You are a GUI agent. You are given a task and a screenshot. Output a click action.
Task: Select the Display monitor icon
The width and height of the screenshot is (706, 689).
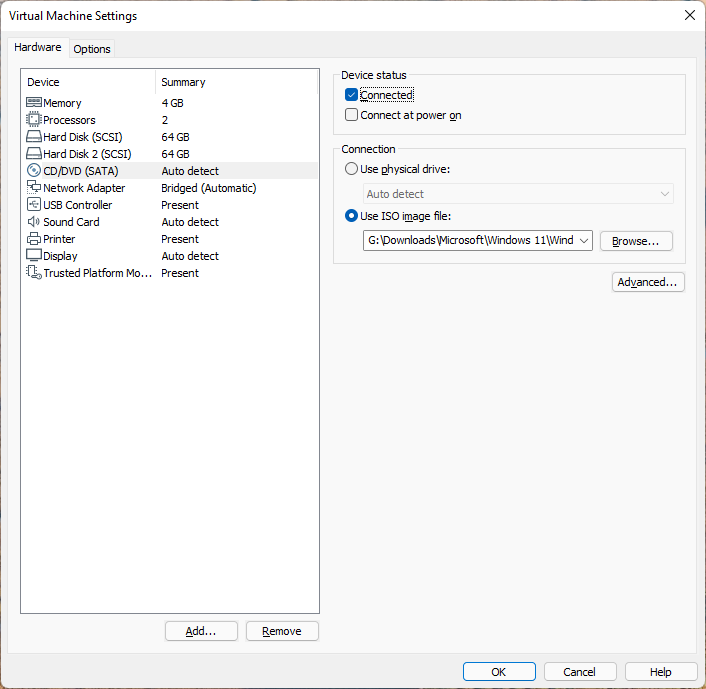coord(34,255)
